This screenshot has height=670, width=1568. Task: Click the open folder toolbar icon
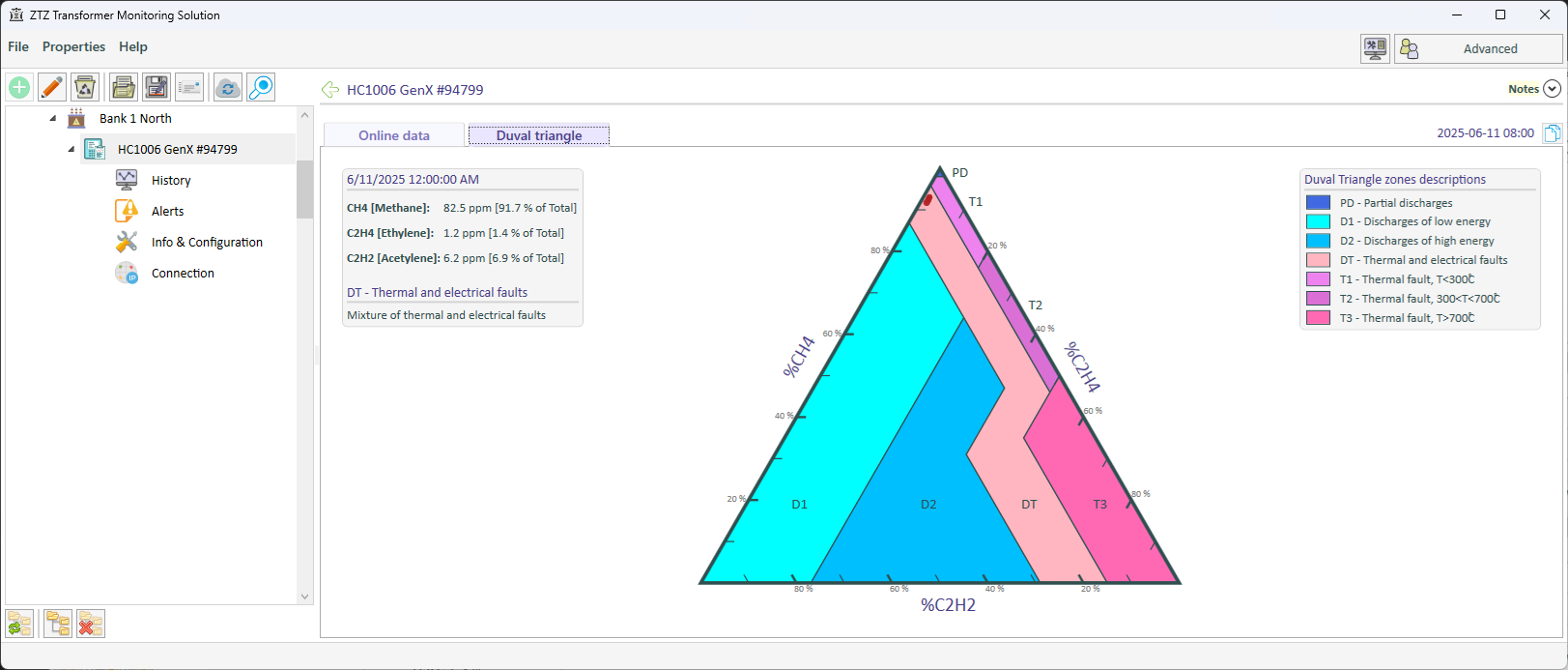[x=123, y=88]
